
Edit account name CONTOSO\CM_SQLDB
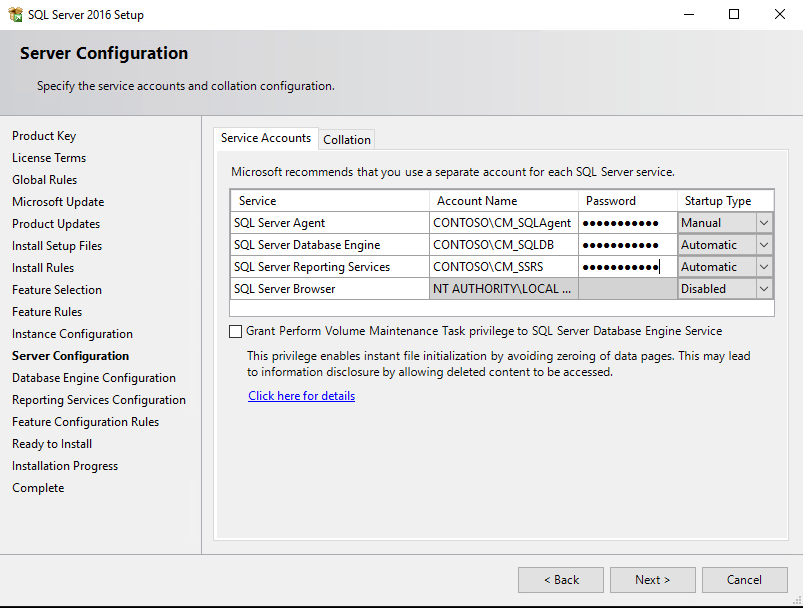coord(504,245)
